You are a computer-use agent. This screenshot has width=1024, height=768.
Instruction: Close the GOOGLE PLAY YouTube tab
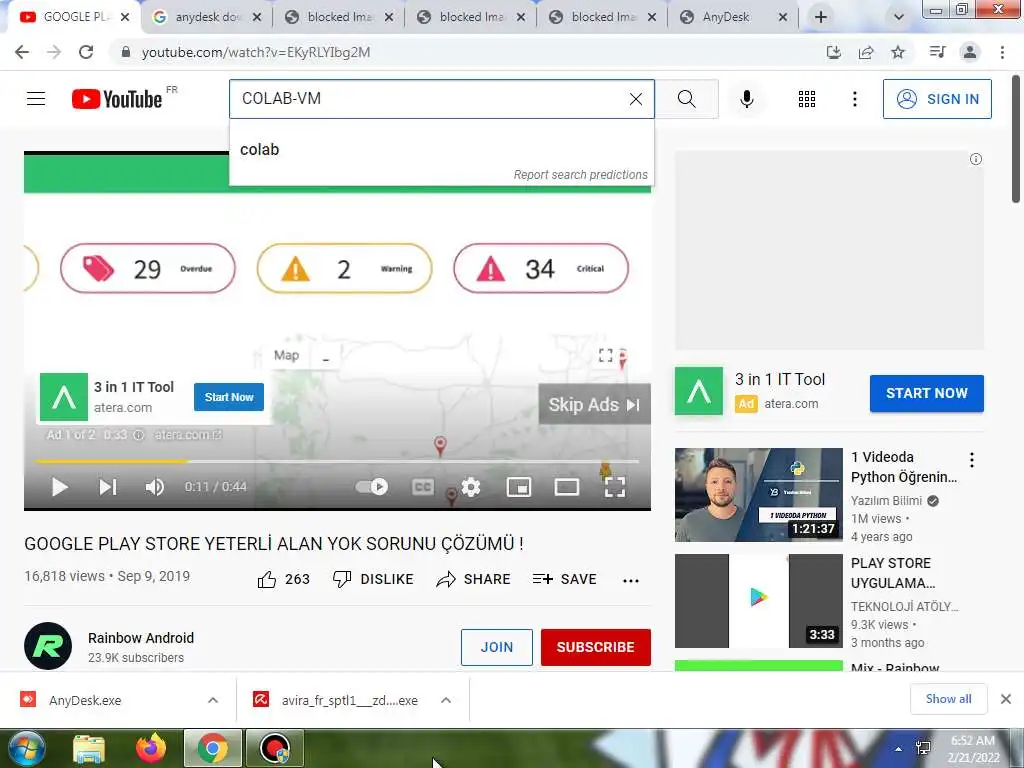point(125,17)
